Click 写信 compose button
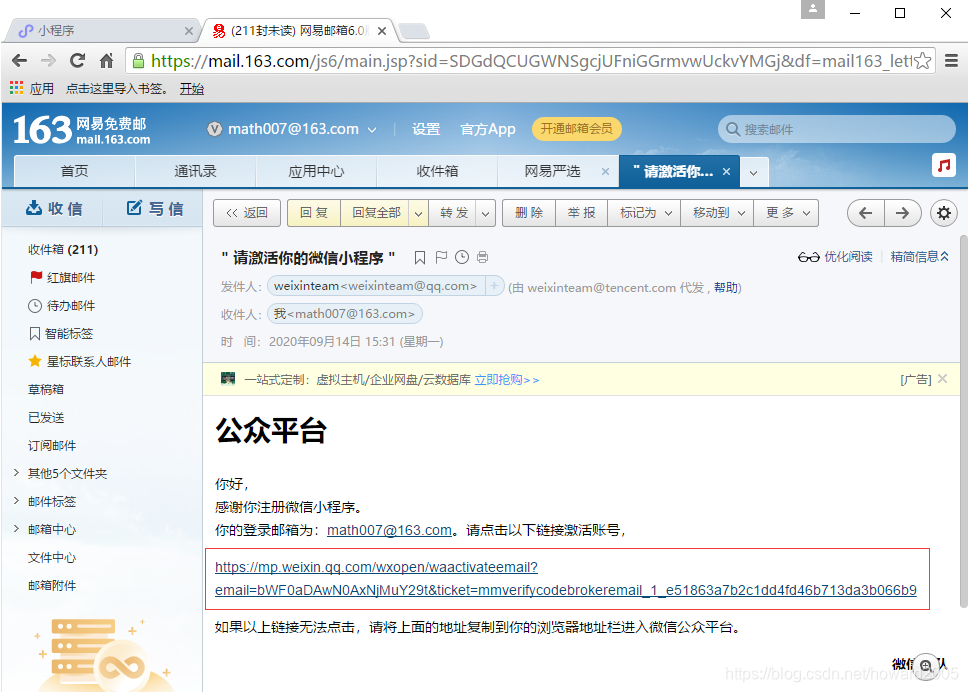Viewport: 968px width, 692px height. 154,209
